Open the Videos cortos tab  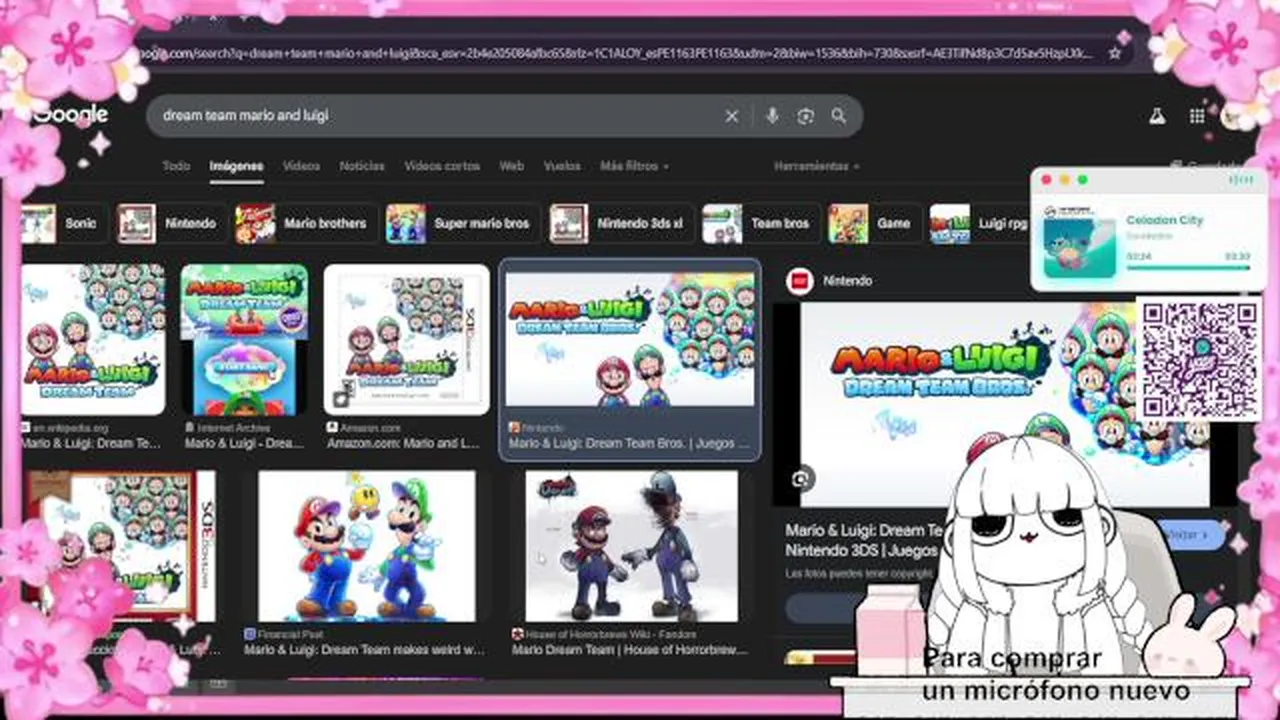pyautogui.click(x=442, y=166)
